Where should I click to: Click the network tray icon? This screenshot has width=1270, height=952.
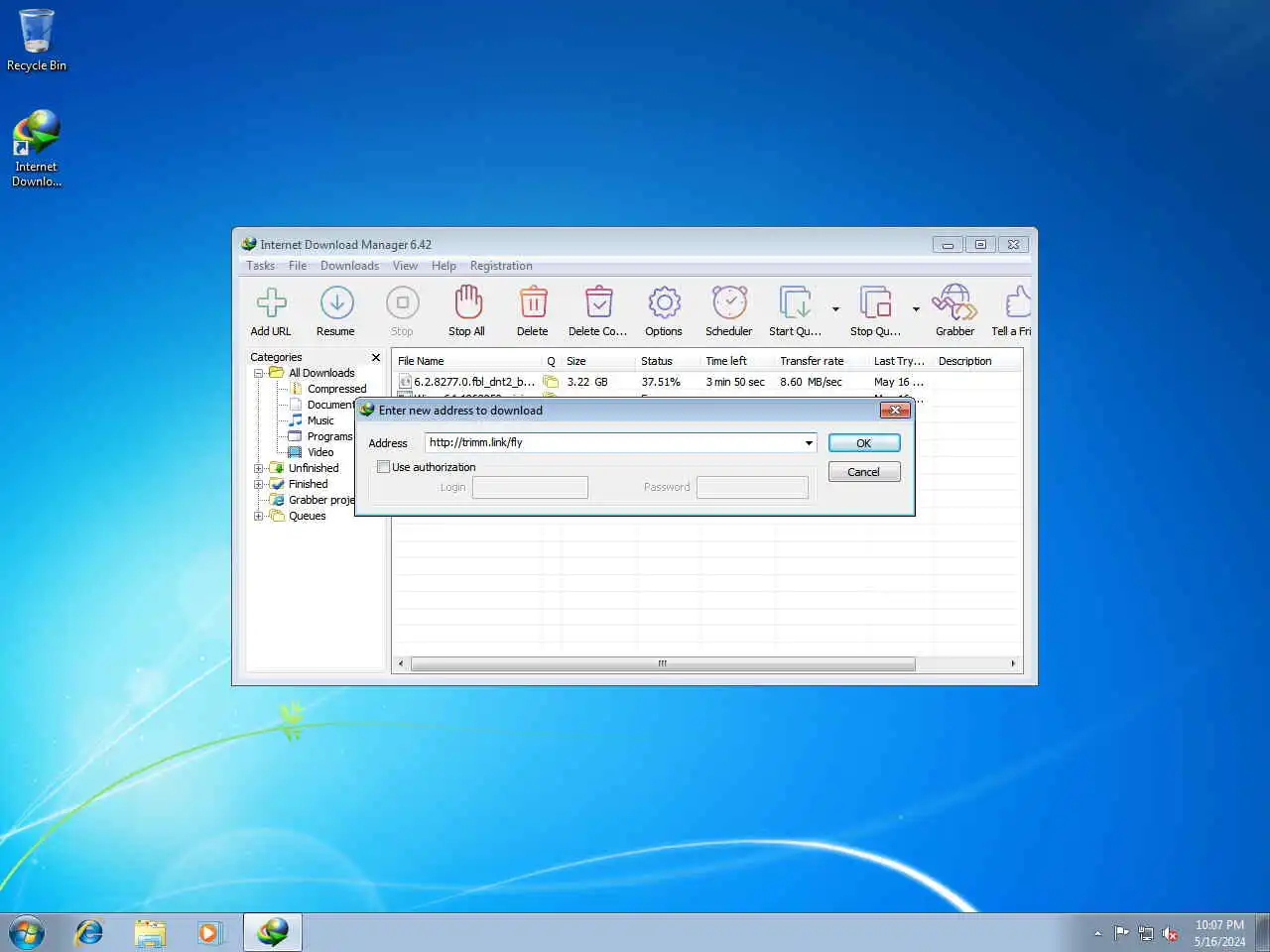[1146, 933]
